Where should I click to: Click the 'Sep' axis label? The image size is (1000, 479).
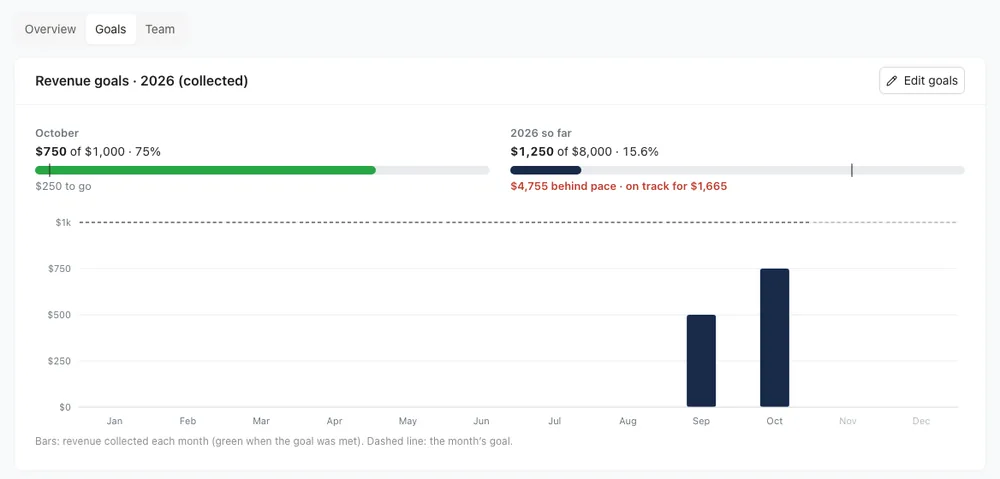coord(701,421)
